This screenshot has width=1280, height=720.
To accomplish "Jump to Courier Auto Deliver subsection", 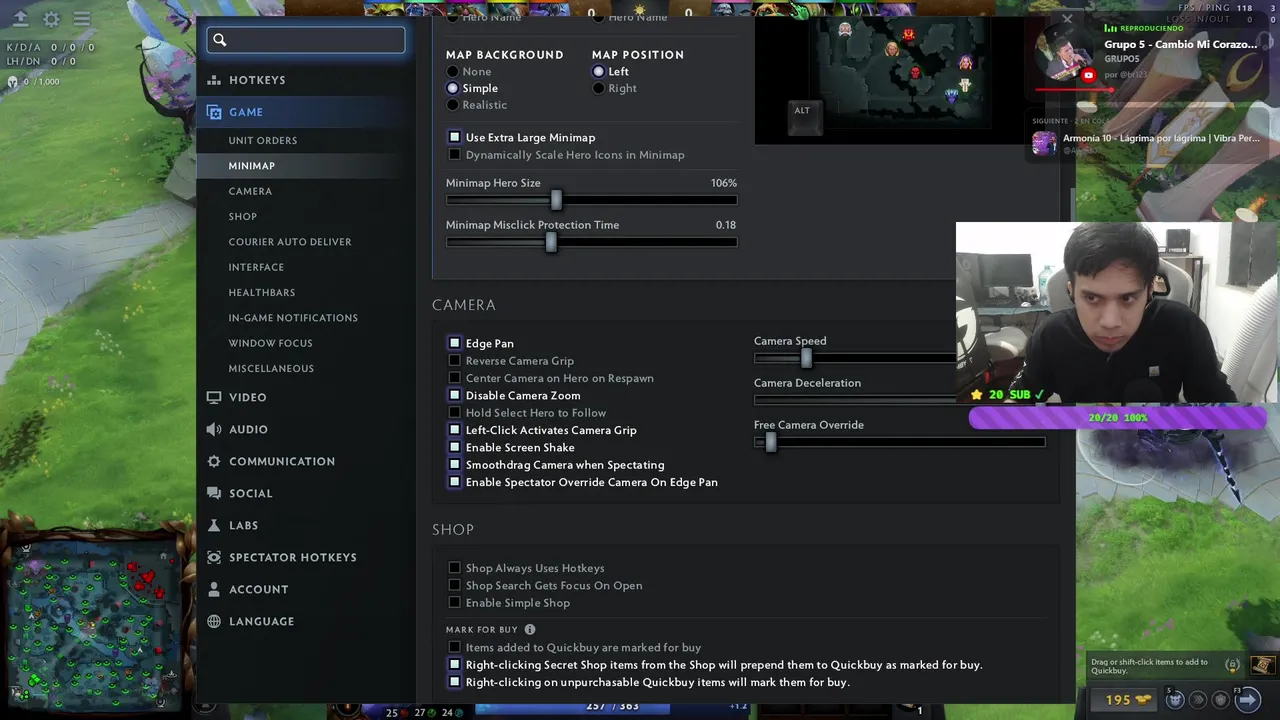I will 290,242.
